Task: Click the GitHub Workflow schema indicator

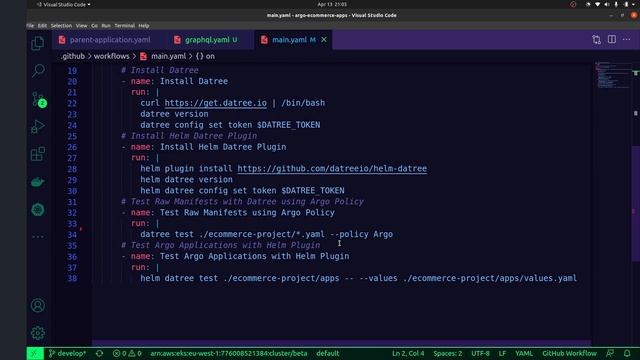Action: [x=569, y=353]
